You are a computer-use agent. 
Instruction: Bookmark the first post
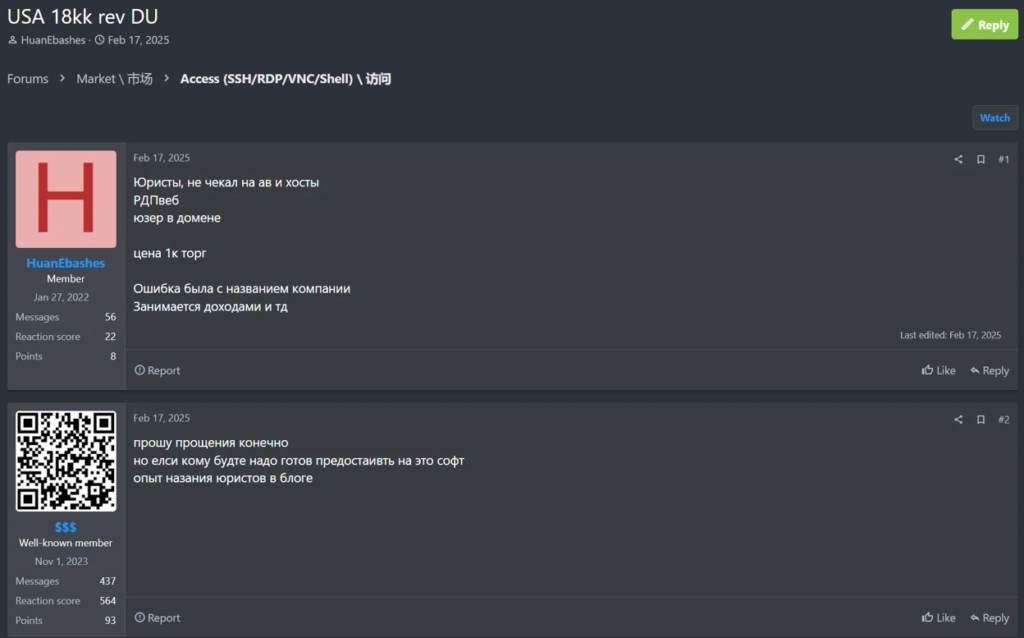[981, 159]
